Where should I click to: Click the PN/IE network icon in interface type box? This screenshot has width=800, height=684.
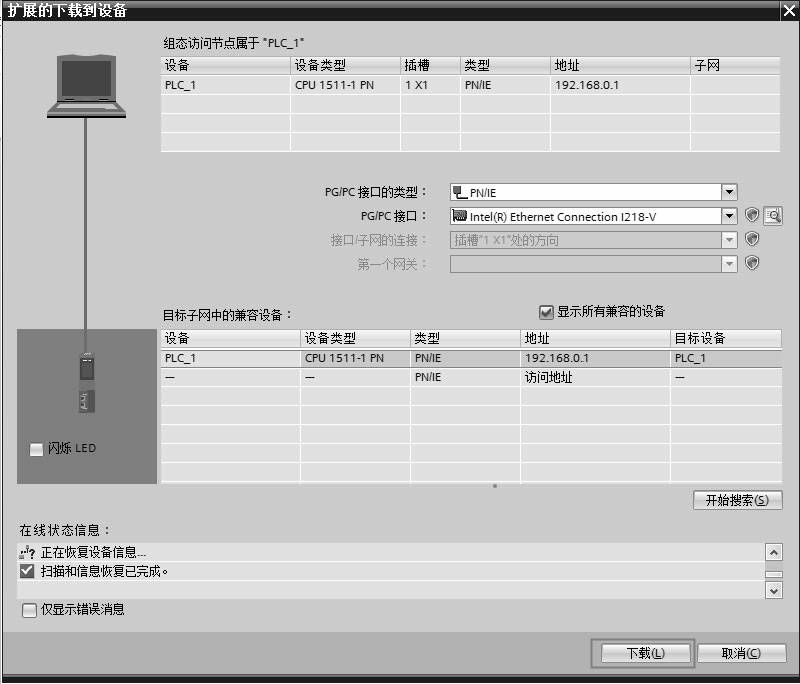(460, 192)
